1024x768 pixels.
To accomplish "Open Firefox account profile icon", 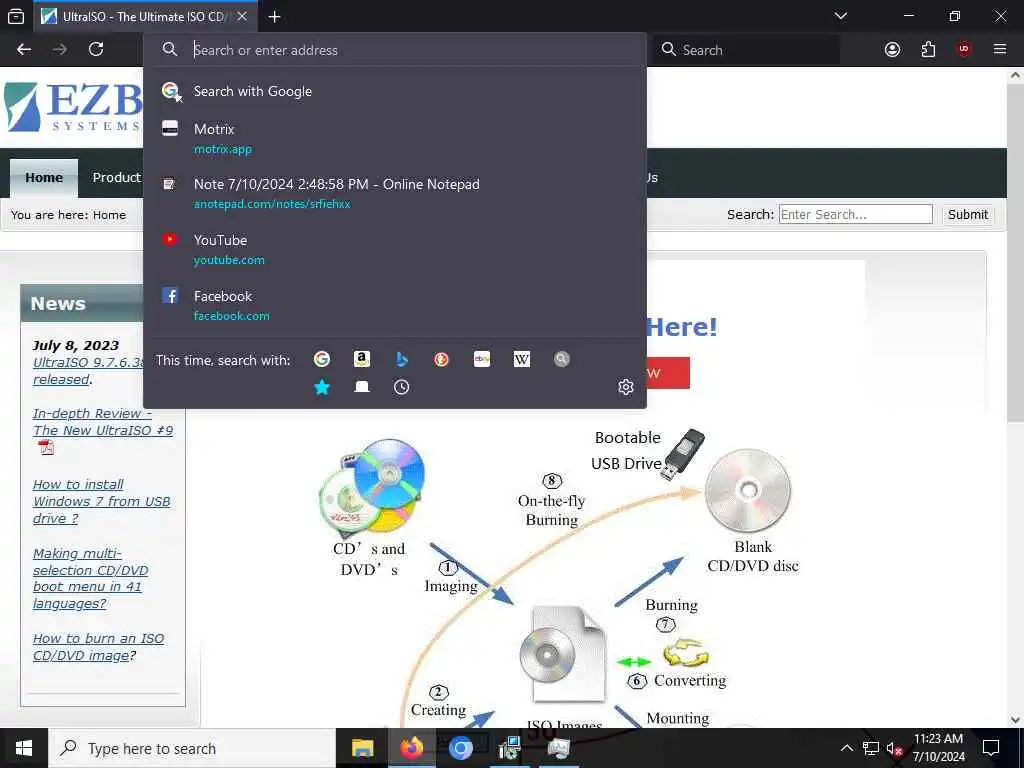I will pyautogui.click(x=892, y=49).
